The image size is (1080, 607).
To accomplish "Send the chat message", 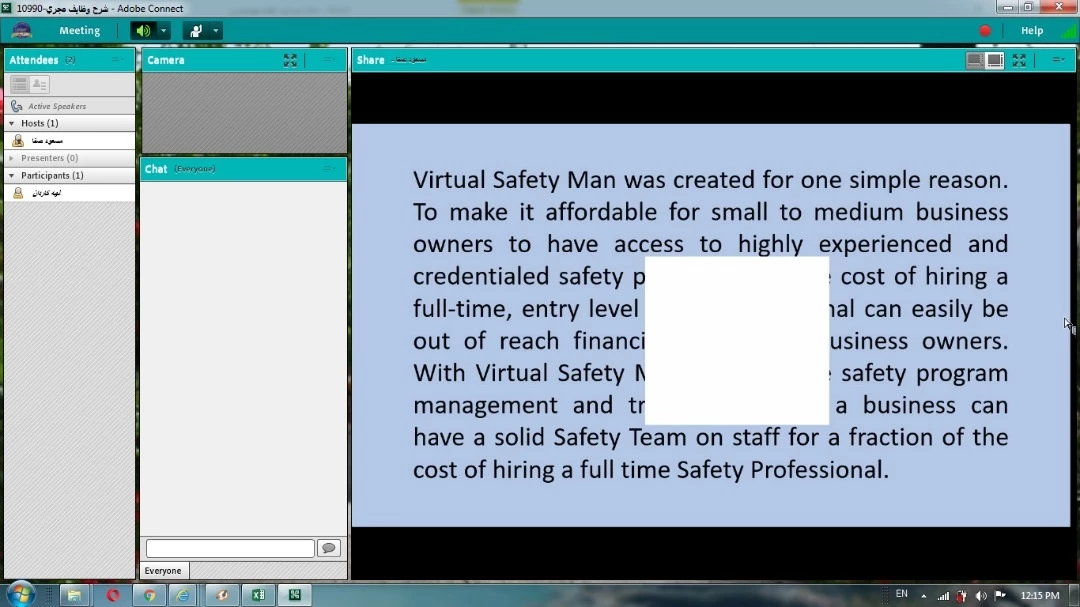I will coord(329,548).
